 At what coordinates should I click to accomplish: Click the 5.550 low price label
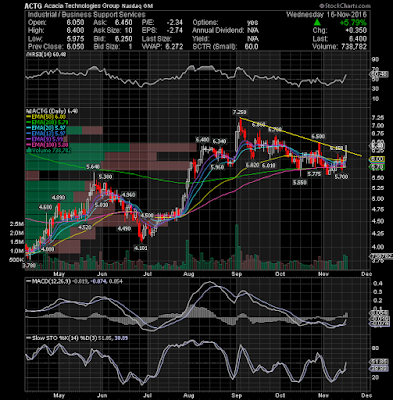pos(299,183)
